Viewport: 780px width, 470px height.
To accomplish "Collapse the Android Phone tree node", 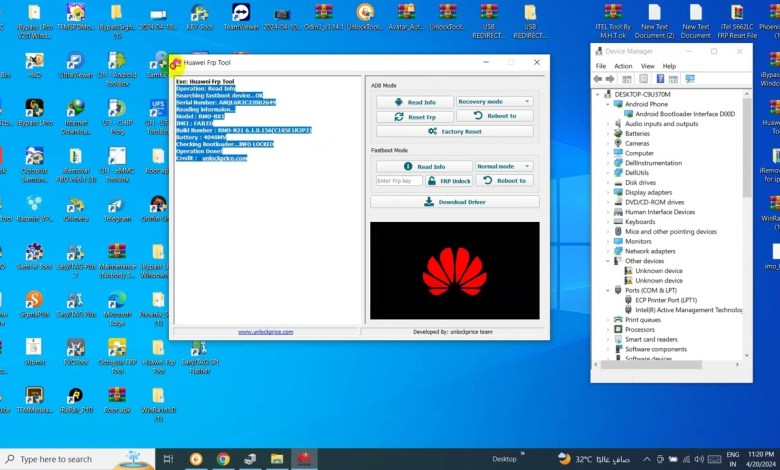I will (609, 104).
